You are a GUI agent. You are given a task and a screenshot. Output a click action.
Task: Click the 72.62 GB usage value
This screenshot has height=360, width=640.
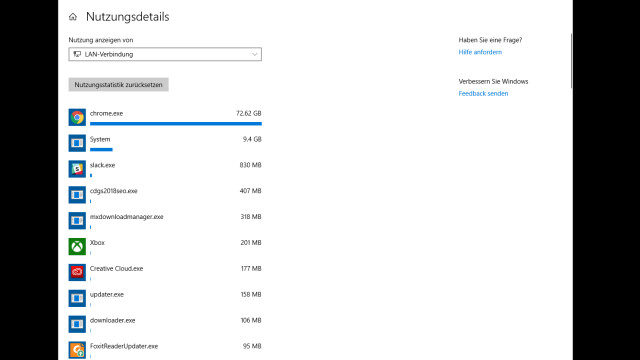tap(249, 113)
